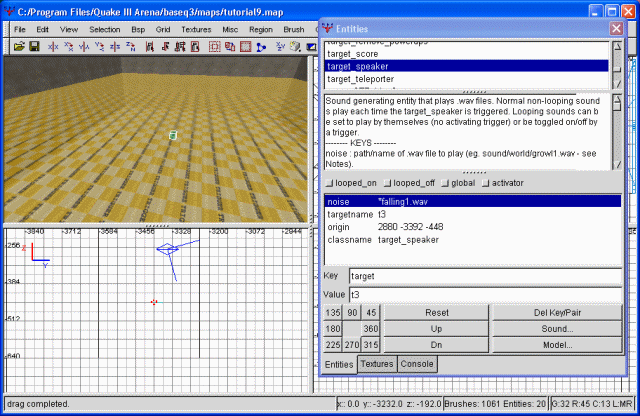Open the Sound... browser
640x416 pixels.
(557, 329)
